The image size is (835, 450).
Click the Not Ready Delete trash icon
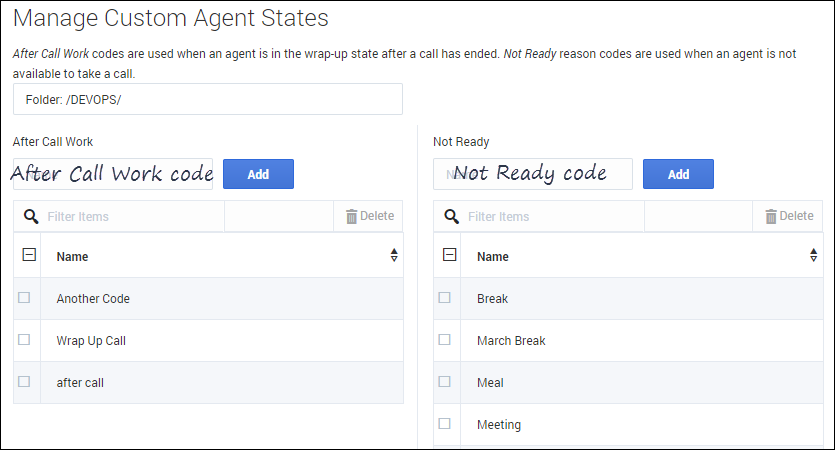pos(771,216)
